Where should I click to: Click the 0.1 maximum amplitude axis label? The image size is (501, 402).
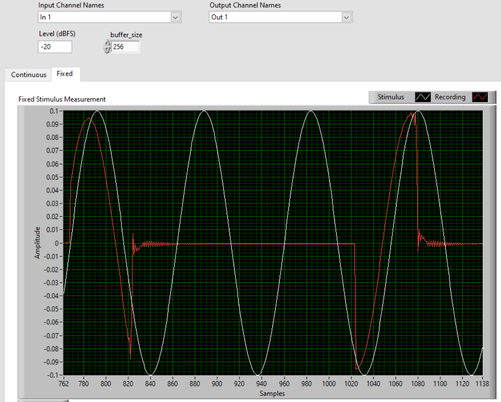click(x=54, y=111)
